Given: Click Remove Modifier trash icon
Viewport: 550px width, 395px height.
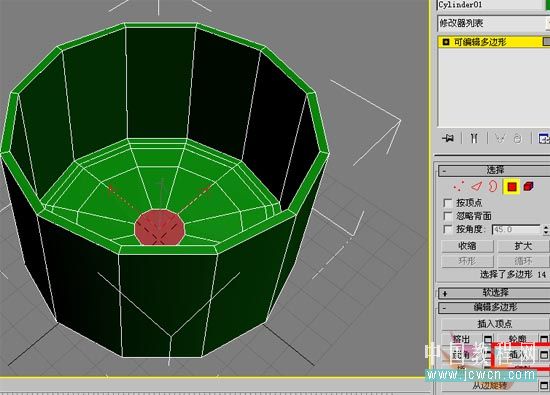Looking at the screenshot, I should pos(517,139).
